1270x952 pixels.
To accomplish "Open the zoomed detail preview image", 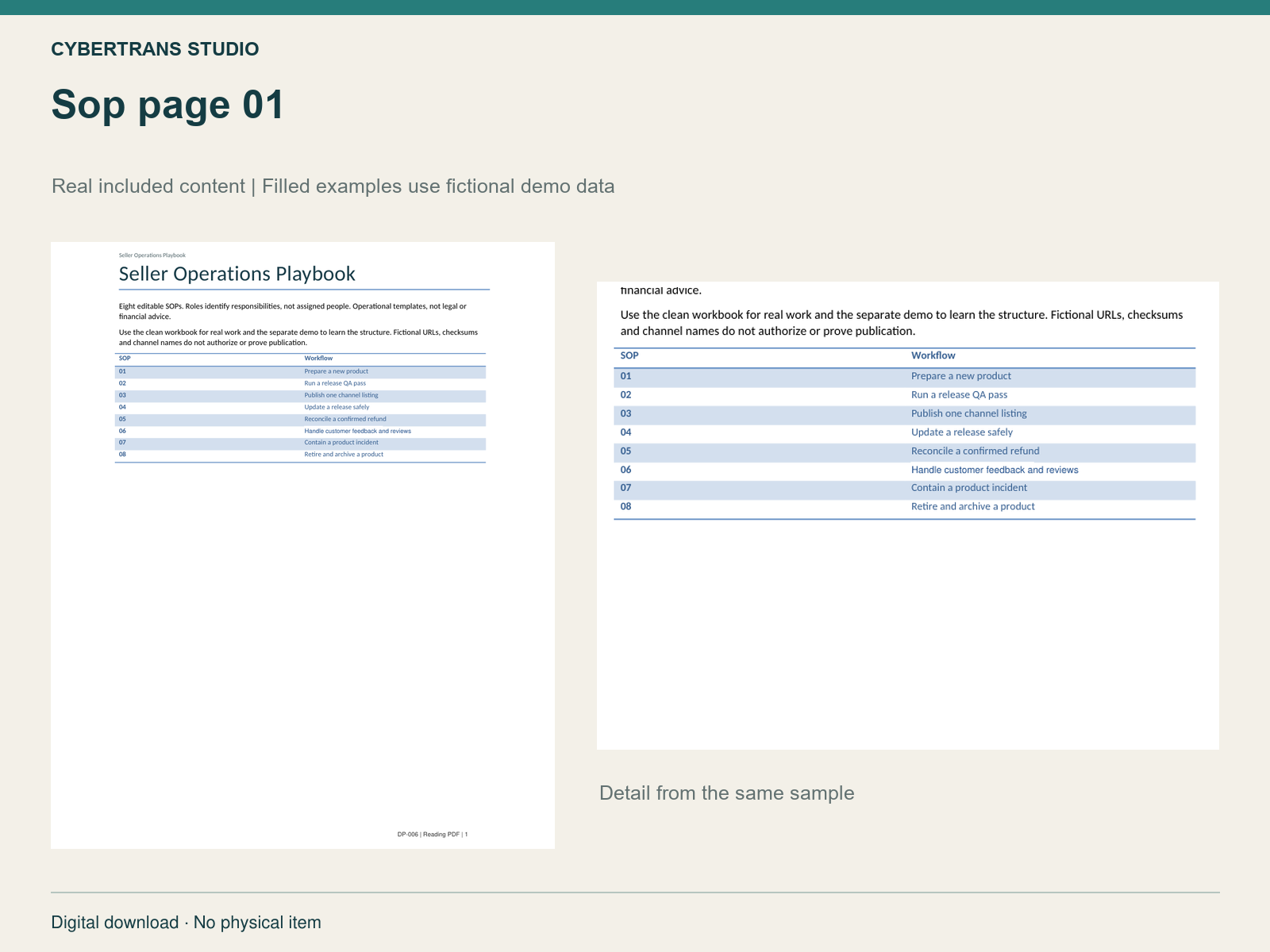I will (908, 516).
